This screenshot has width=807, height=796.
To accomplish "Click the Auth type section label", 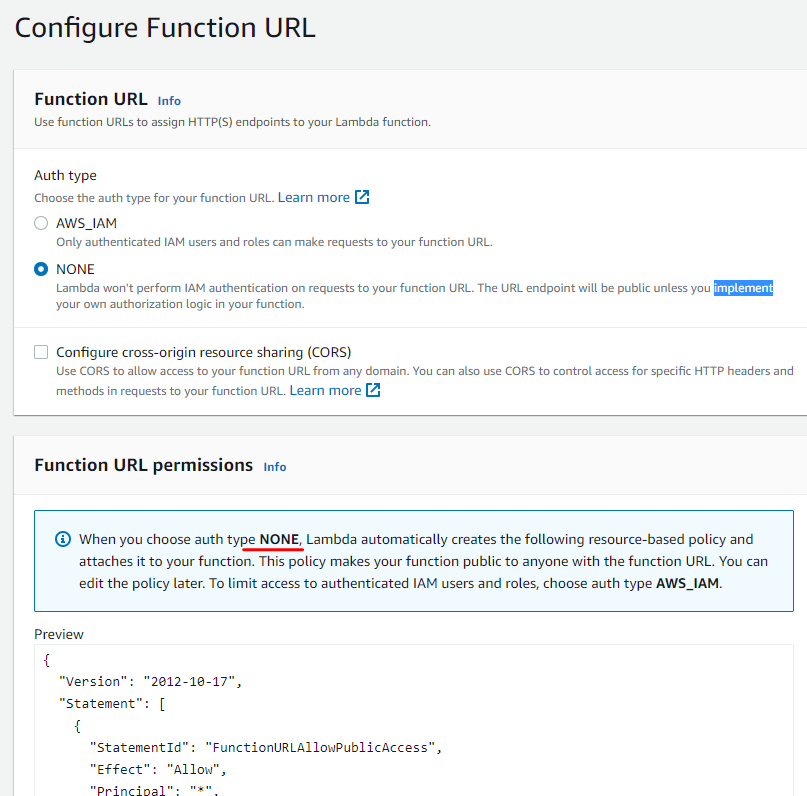I will click(x=65, y=175).
